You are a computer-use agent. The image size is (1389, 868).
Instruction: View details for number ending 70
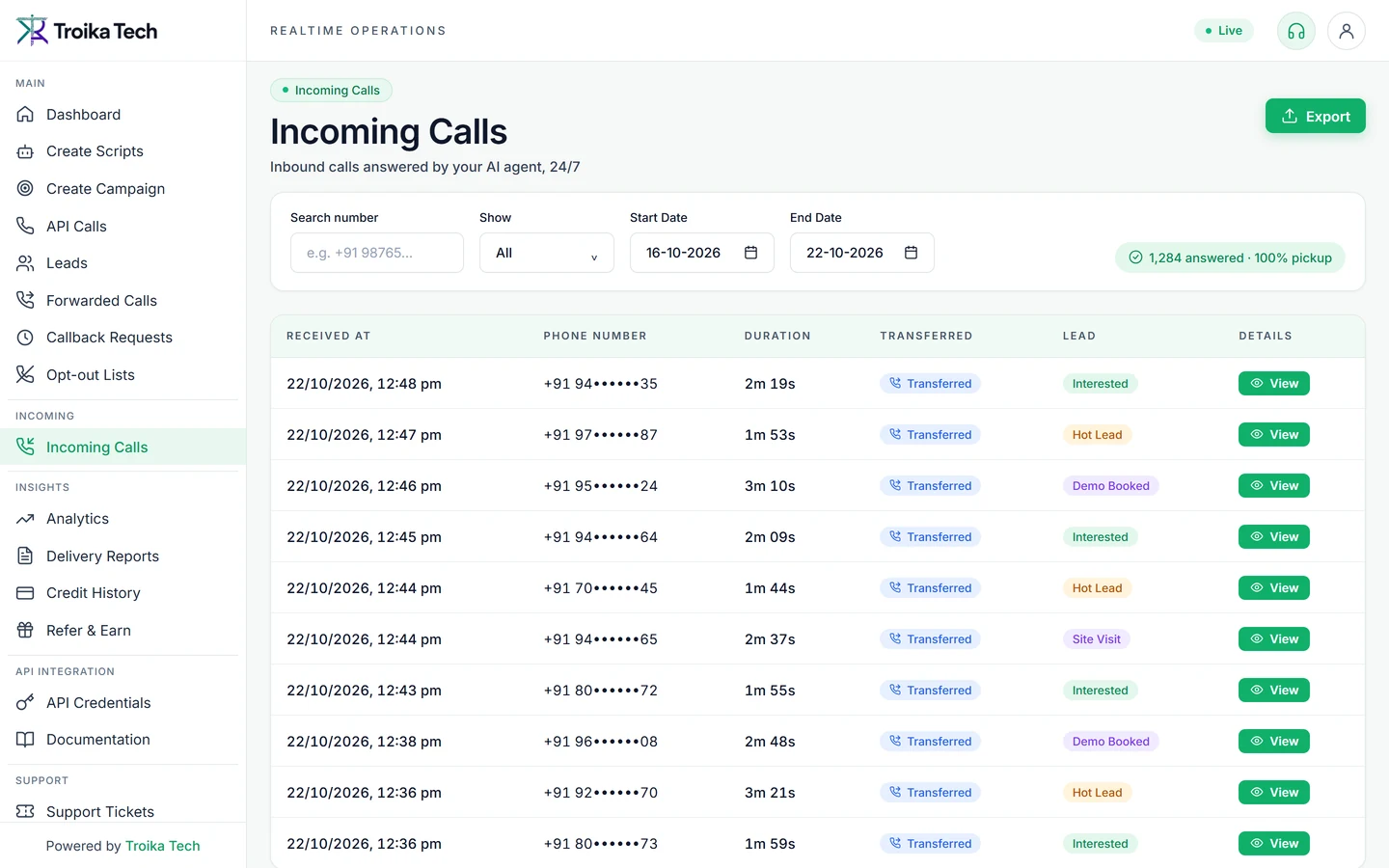tap(1274, 792)
